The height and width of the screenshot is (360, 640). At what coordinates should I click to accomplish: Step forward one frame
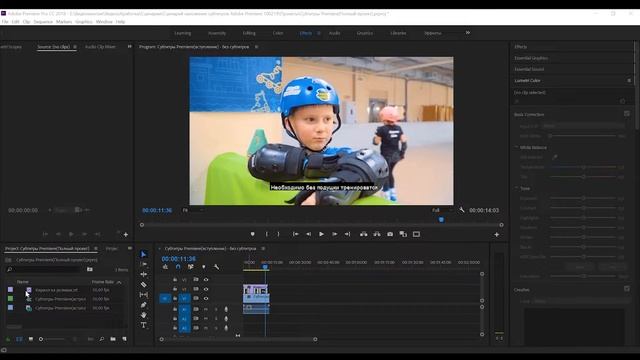(335, 234)
